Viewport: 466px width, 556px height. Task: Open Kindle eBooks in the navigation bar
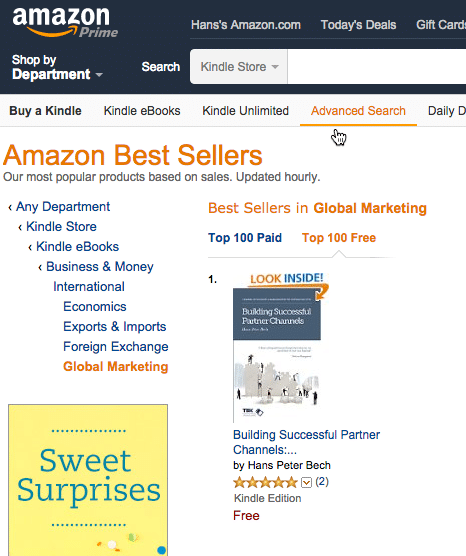tap(142, 111)
